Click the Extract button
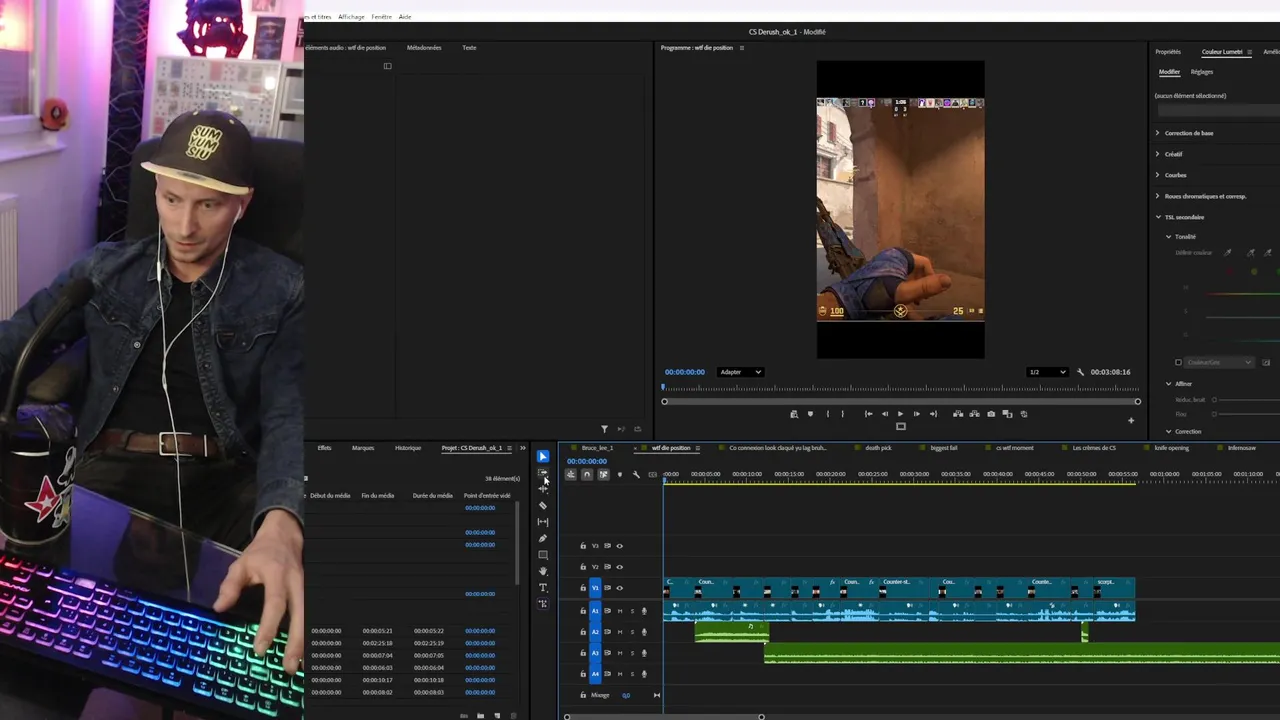Image resolution: width=1280 pixels, height=720 pixels. click(x=974, y=414)
